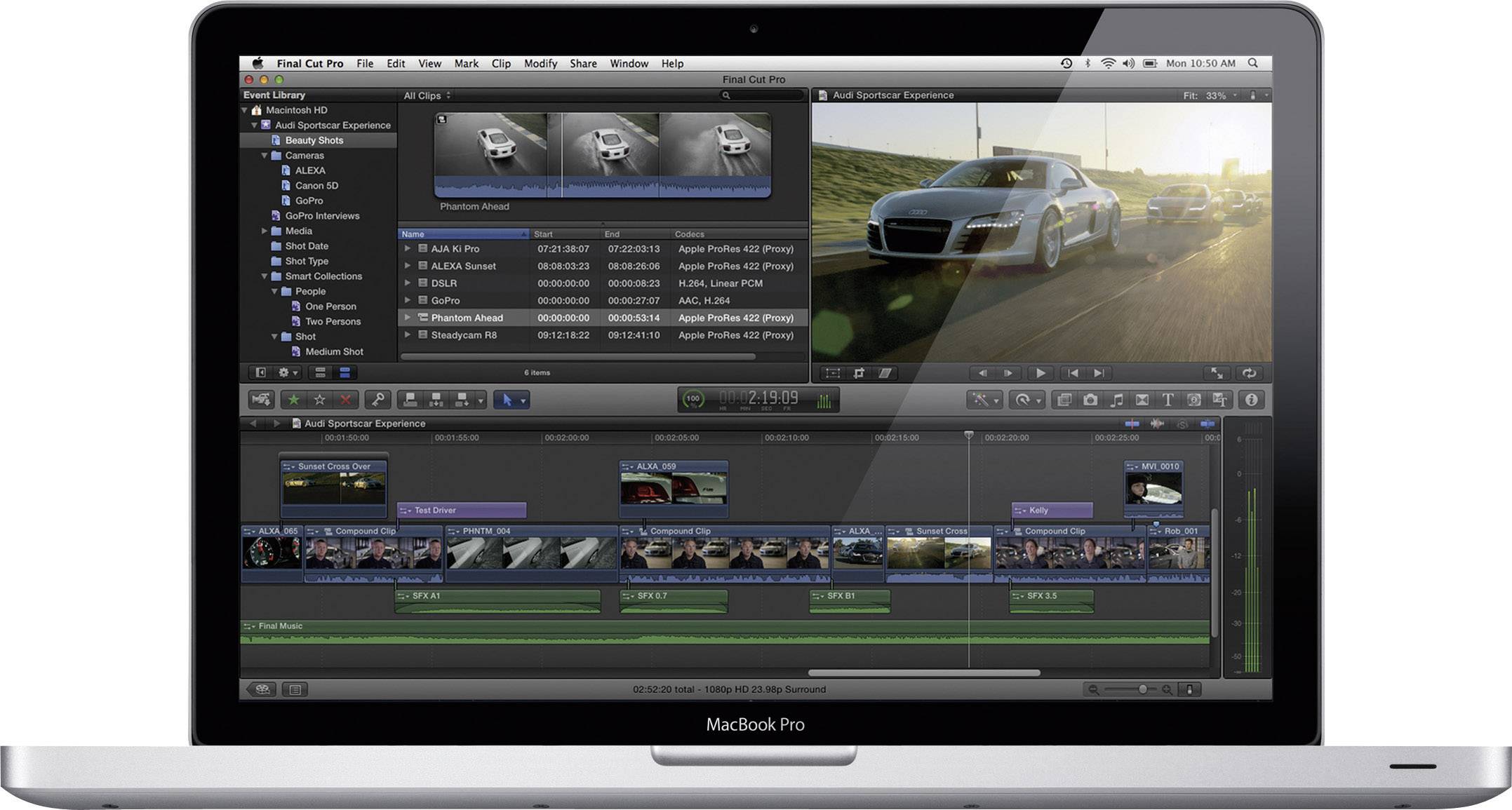
Task: Connect clip to primary storyline icon
Action: click(410, 400)
